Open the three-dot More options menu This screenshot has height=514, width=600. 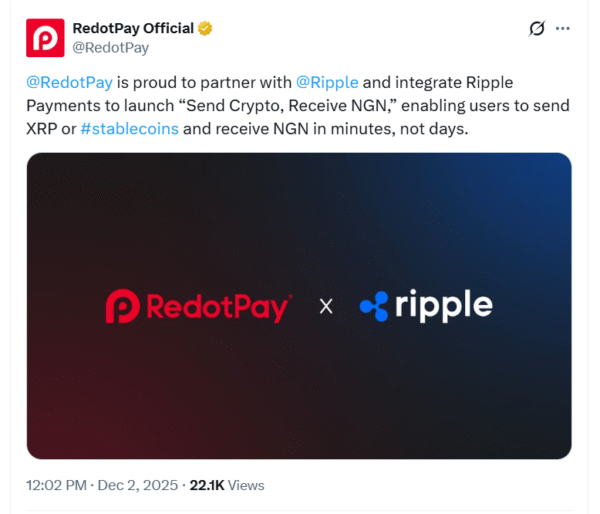(x=563, y=29)
